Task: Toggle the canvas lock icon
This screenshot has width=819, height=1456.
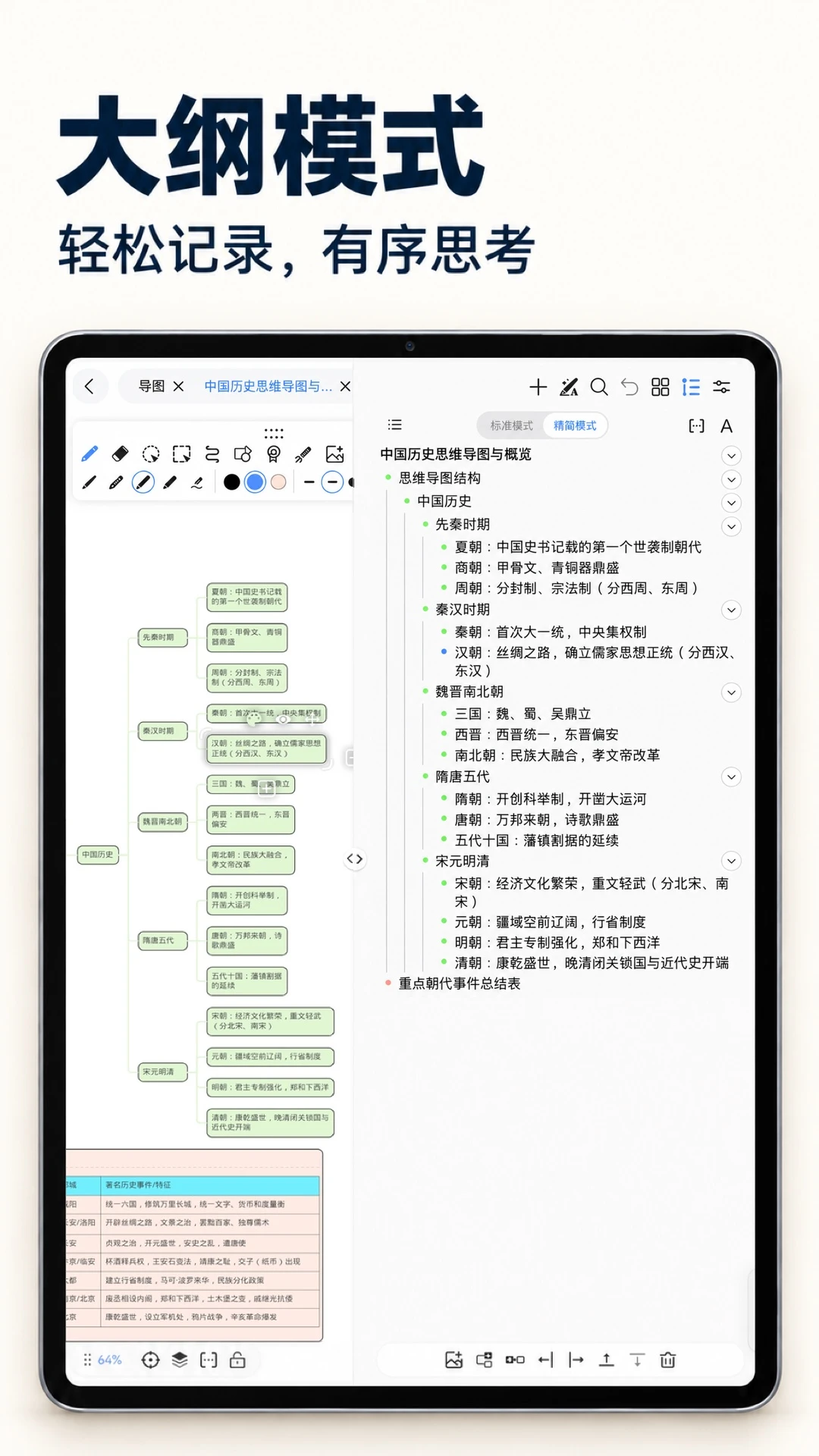Action: (237, 1360)
